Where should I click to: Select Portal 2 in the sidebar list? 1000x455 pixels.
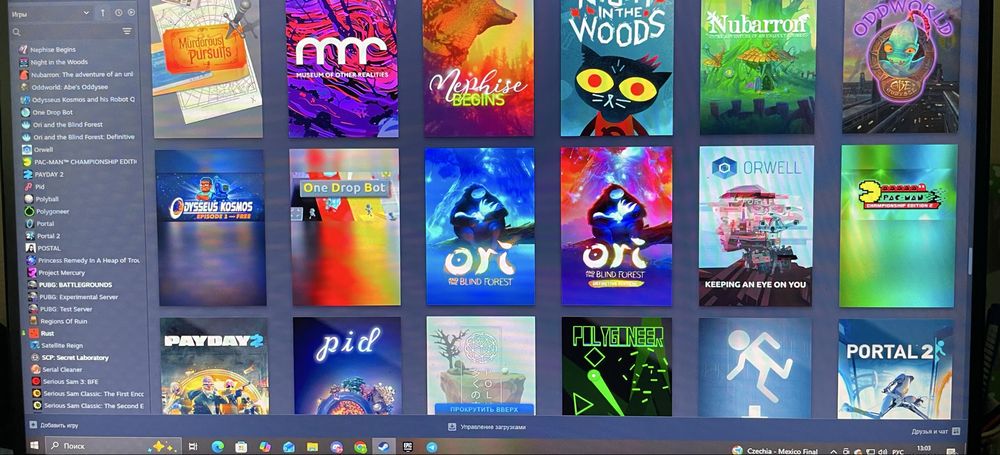pos(48,235)
